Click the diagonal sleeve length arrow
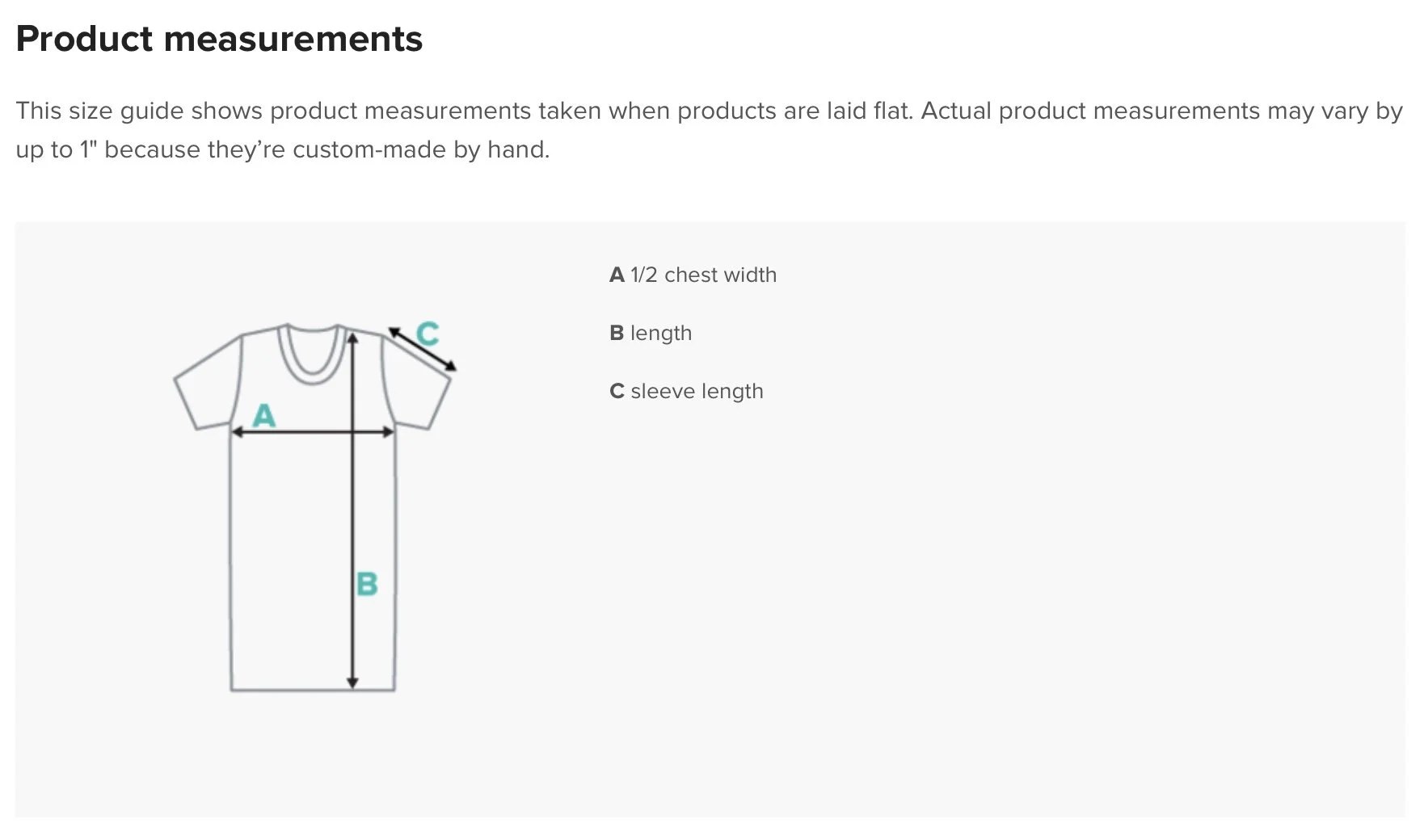 tap(423, 349)
